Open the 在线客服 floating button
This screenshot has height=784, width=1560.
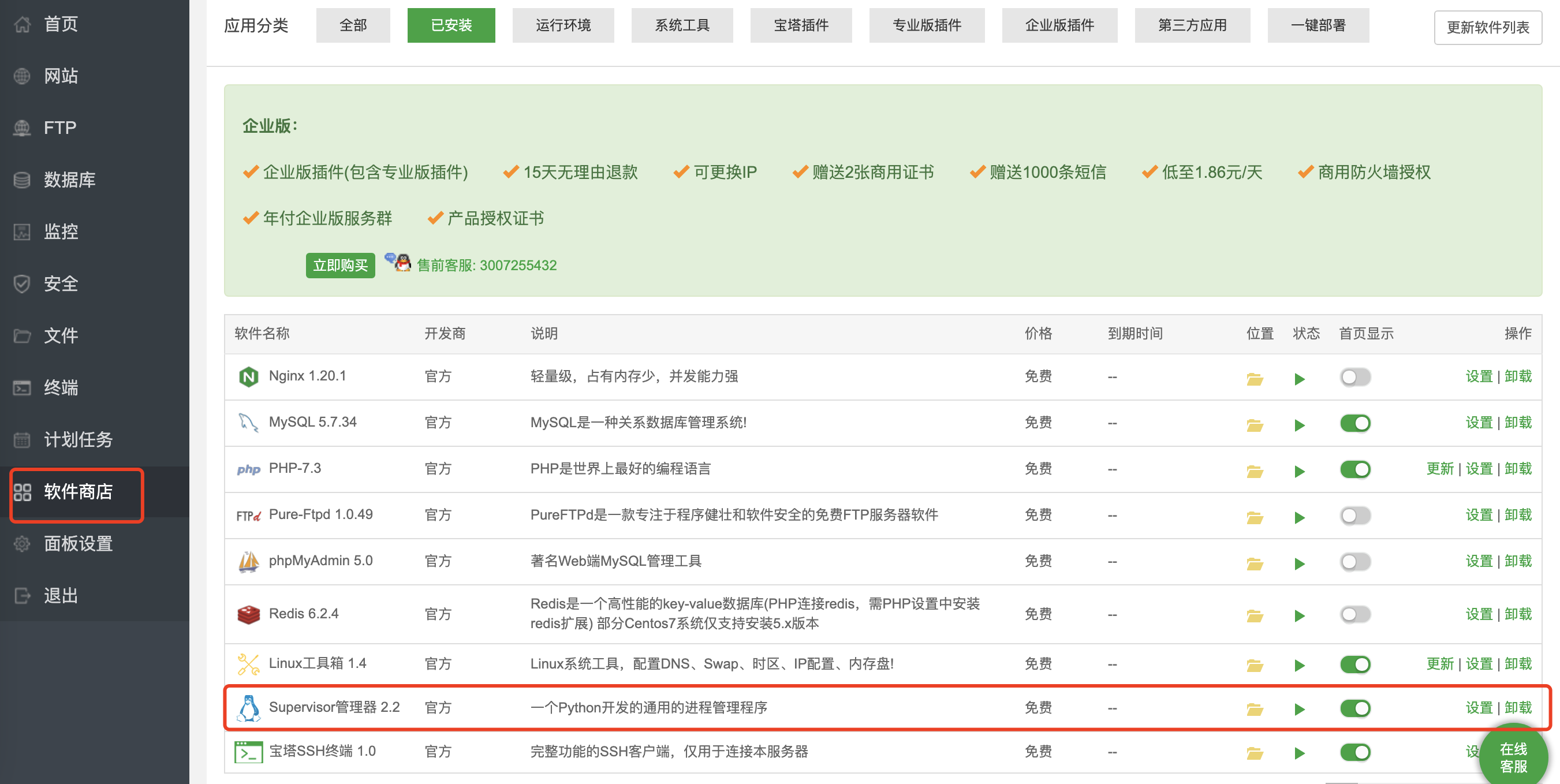point(1513,756)
